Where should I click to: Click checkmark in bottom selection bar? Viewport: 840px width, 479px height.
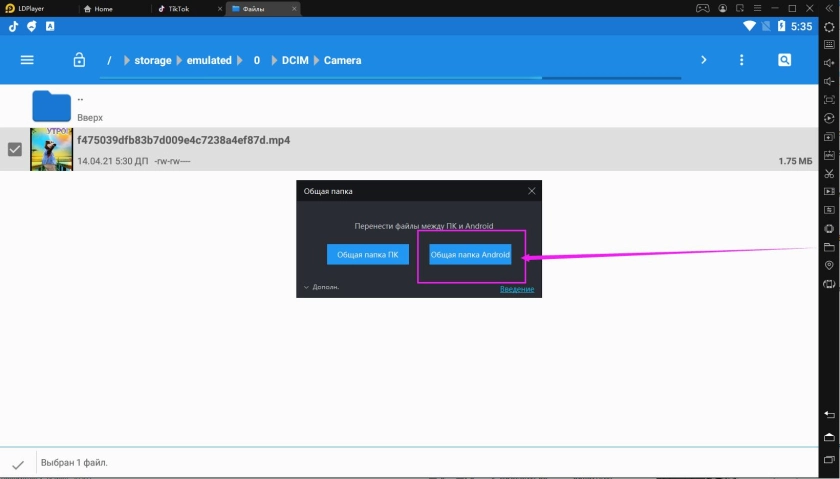pyautogui.click(x=17, y=464)
